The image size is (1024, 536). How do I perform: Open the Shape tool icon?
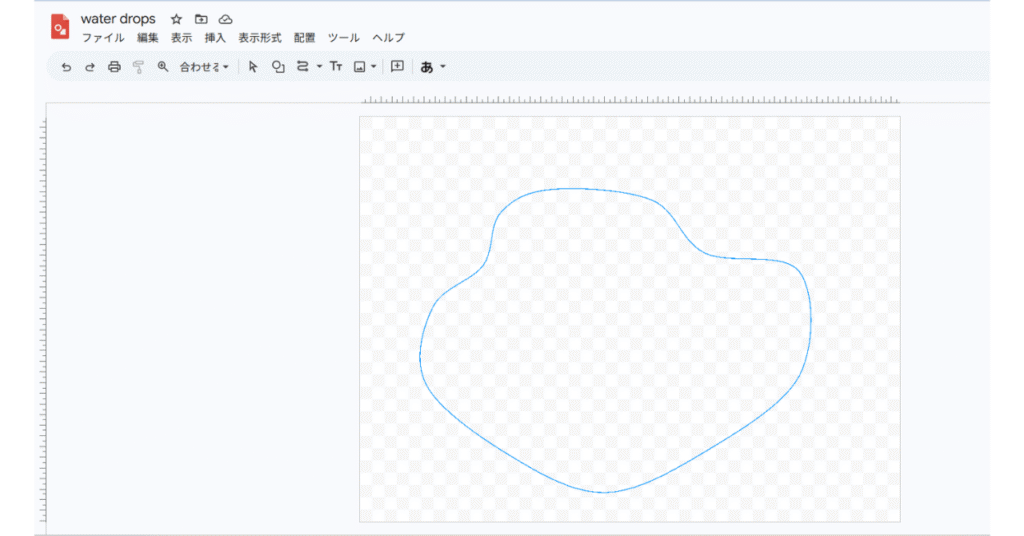[278, 67]
